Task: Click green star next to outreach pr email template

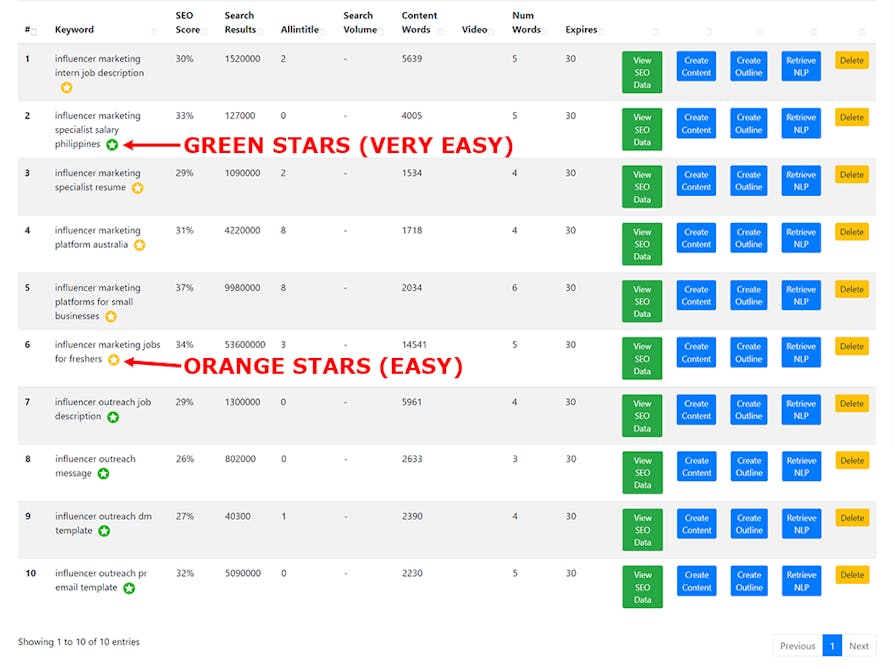Action: click(x=129, y=588)
